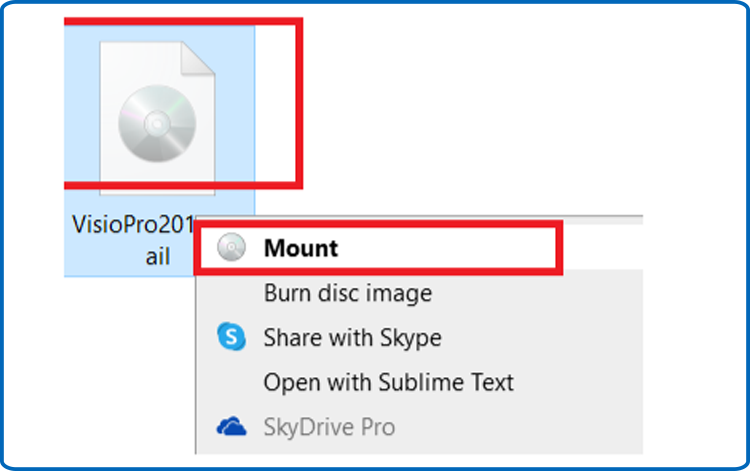Click the folded page corner of file icon
The height and width of the screenshot is (471, 750).
[x=198, y=58]
